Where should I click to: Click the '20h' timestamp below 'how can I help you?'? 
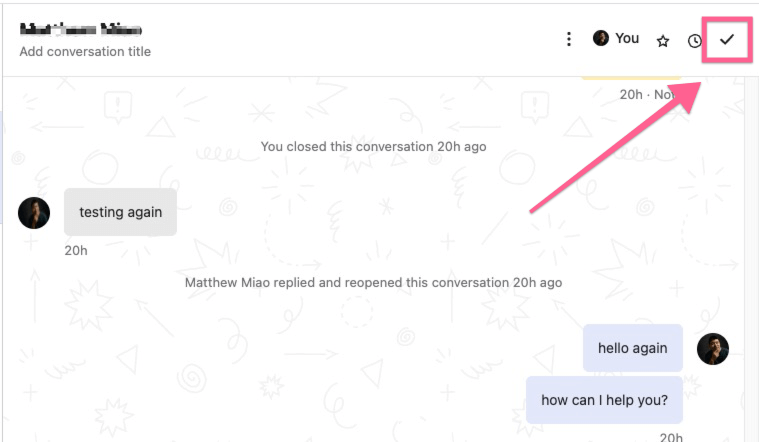pyautogui.click(x=670, y=437)
